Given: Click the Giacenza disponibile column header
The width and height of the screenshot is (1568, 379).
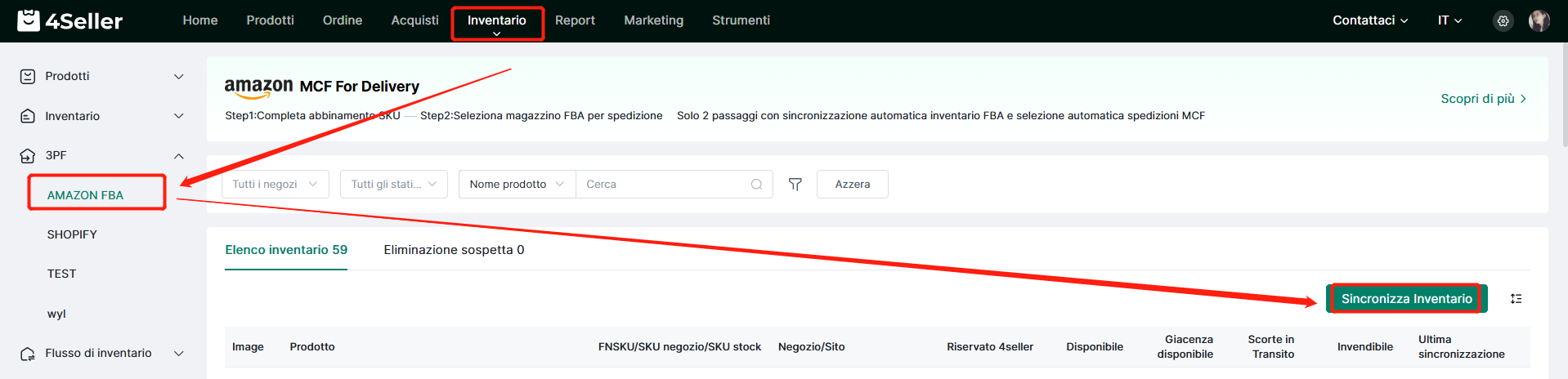Looking at the screenshot, I should [1185, 347].
